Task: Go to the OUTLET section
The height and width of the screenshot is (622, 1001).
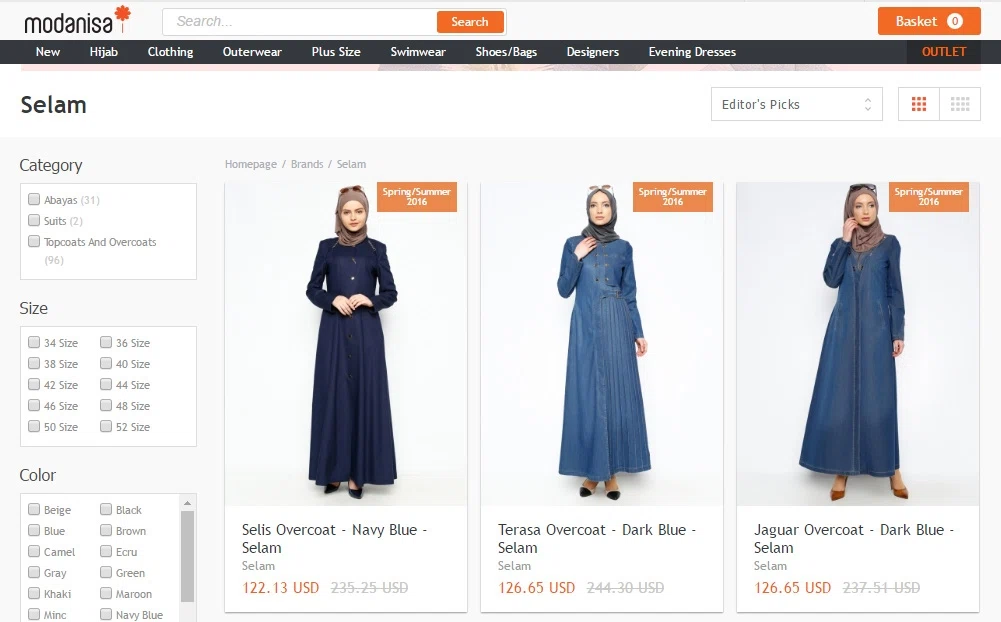Action: tap(944, 52)
